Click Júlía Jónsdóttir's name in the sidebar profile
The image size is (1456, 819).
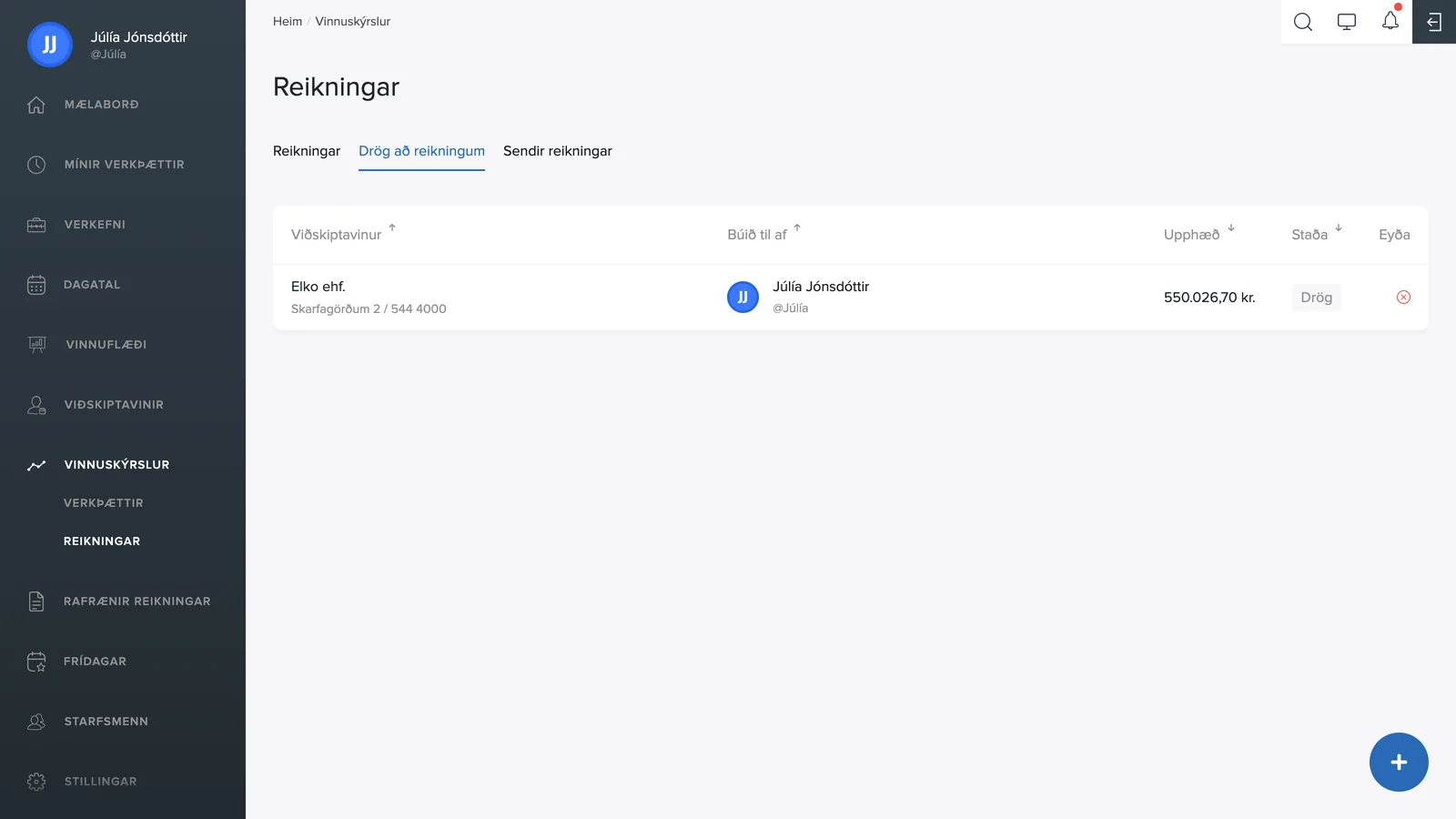[139, 37]
